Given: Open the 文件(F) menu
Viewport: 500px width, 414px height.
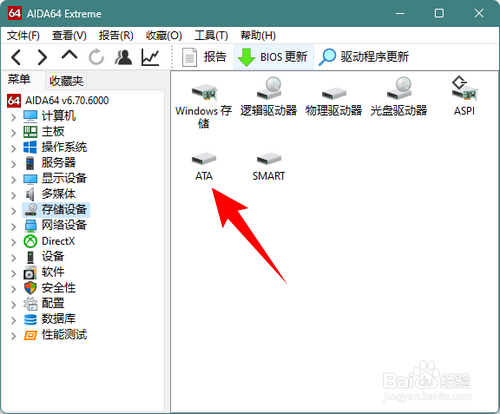Looking at the screenshot, I should point(23,35).
